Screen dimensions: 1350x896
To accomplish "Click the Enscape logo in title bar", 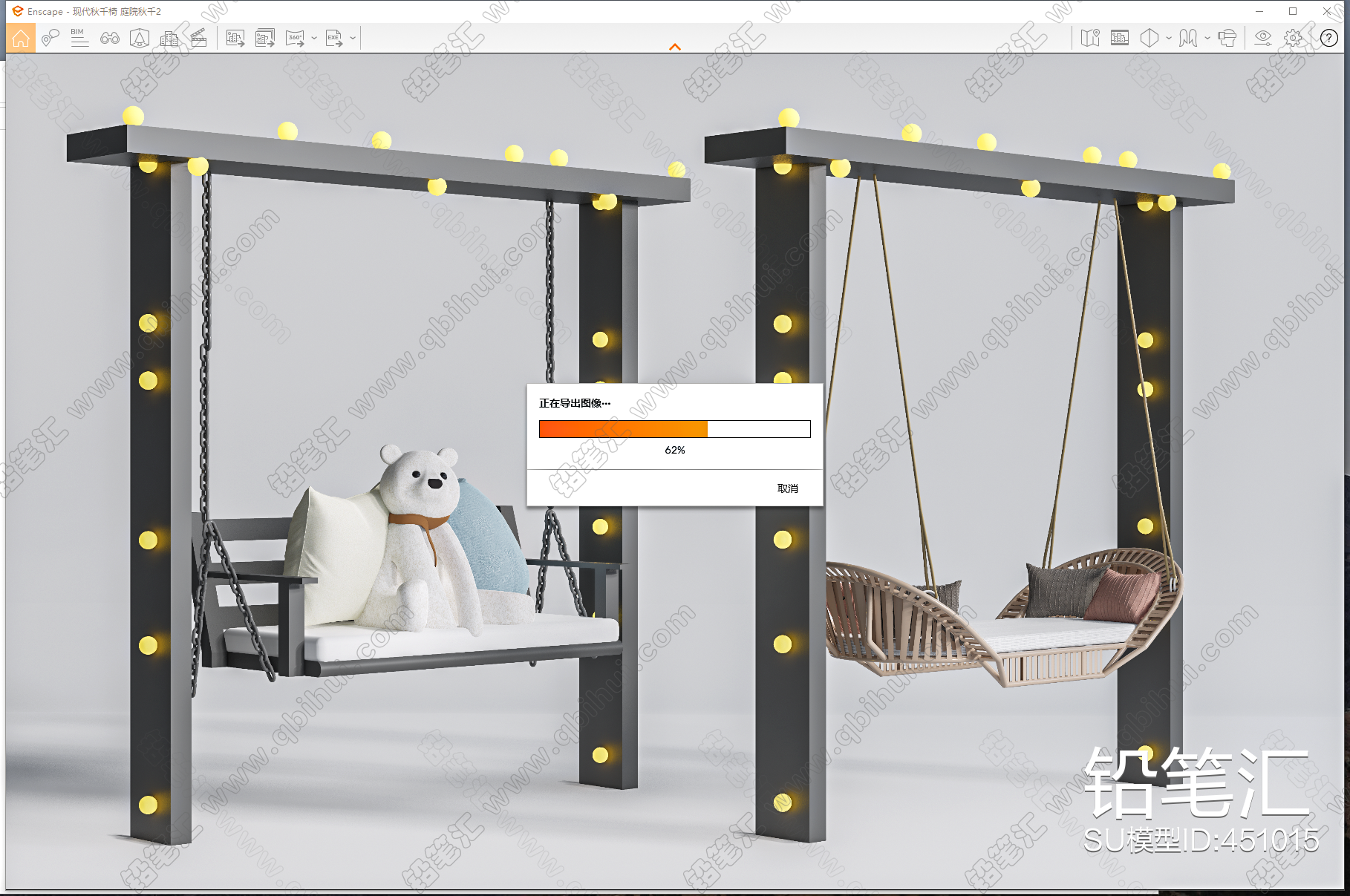I will coord(17,11).
